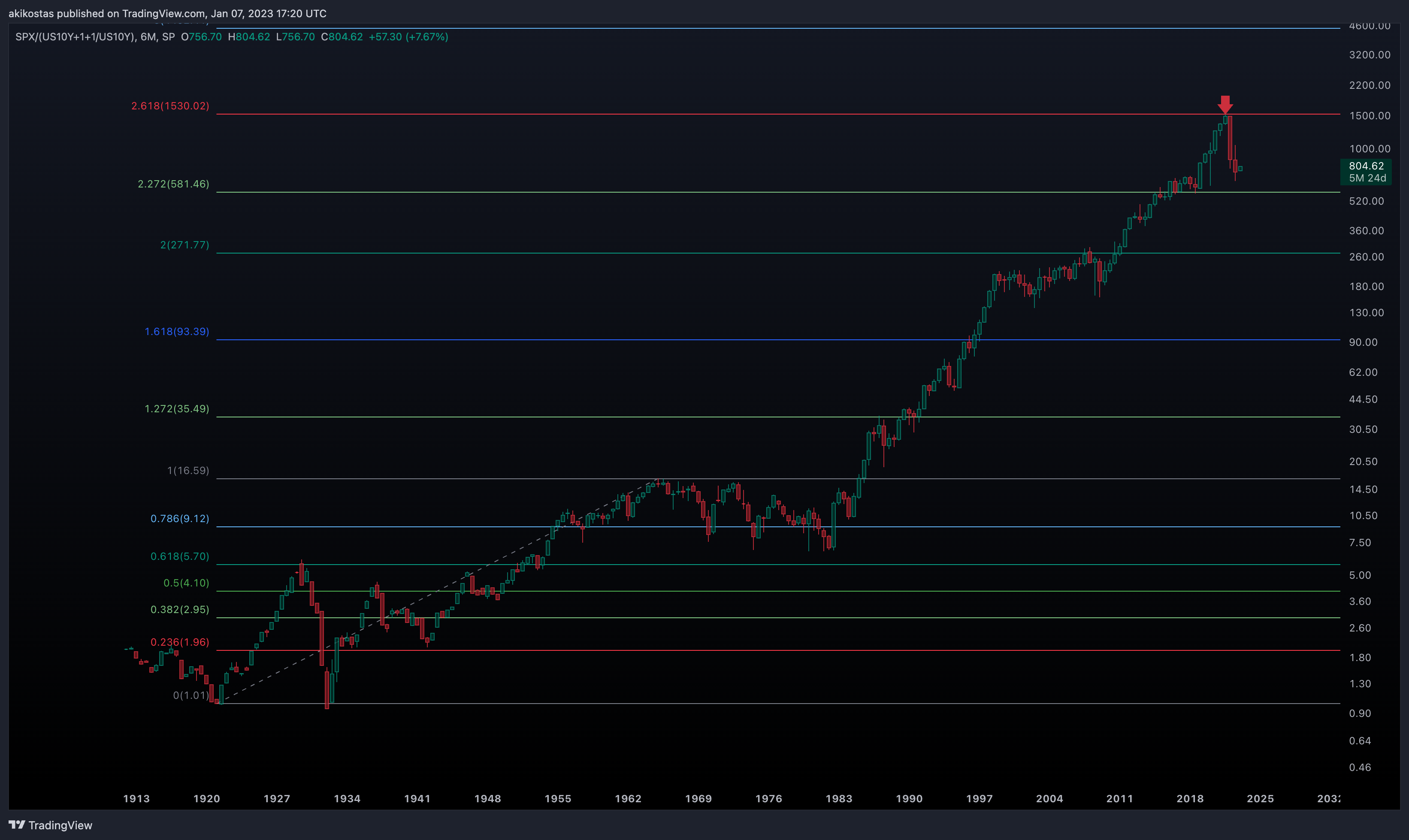The width and height of the screenshot is (1409, 840).
Task: Click the Fibonacci label 1.618(93.39)
Action: coord(177,332)
